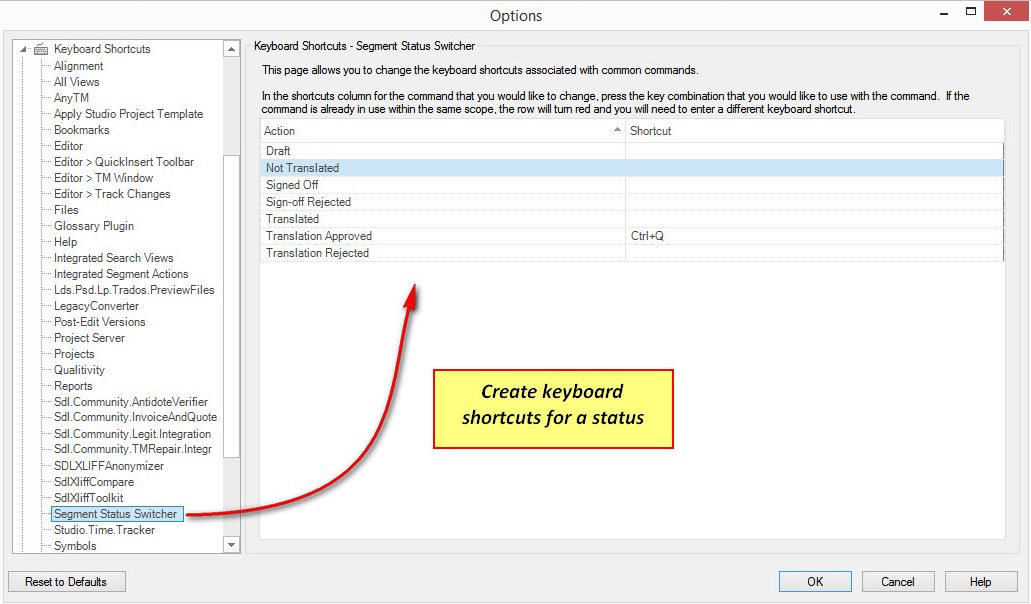The width and height of the screenshot is (1031, 604).
Task: Select the Not Translated action row
Action: pyautogui.click(x=631, y=168)
